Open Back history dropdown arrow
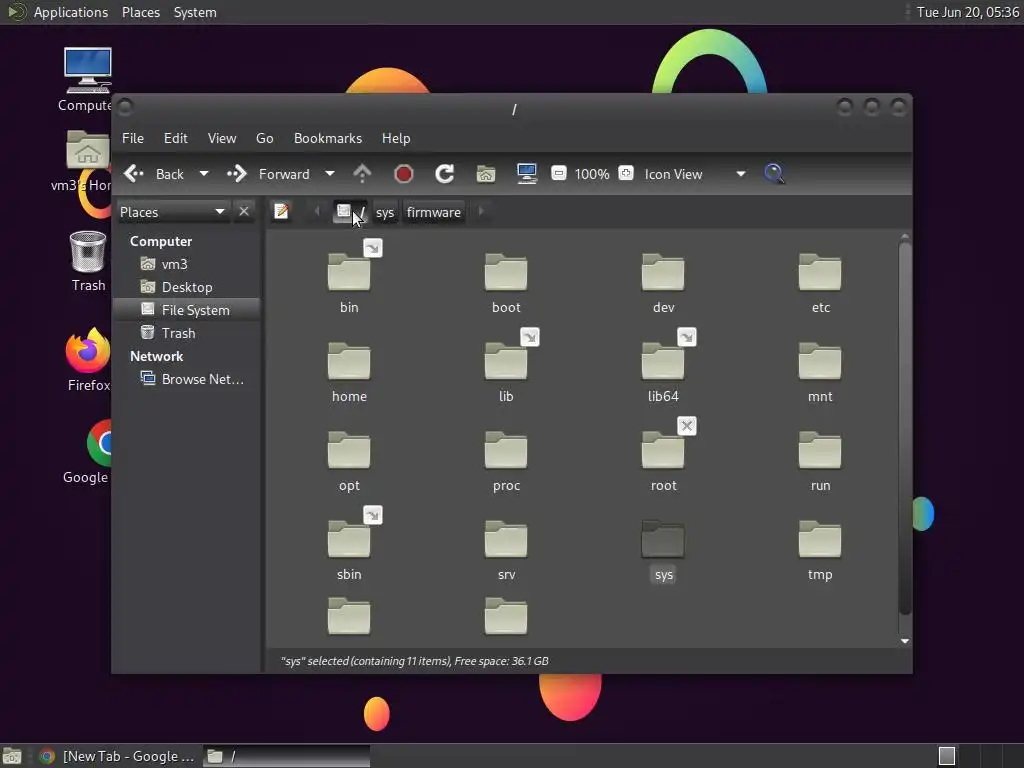The image size is (1024, 768). 204,174
